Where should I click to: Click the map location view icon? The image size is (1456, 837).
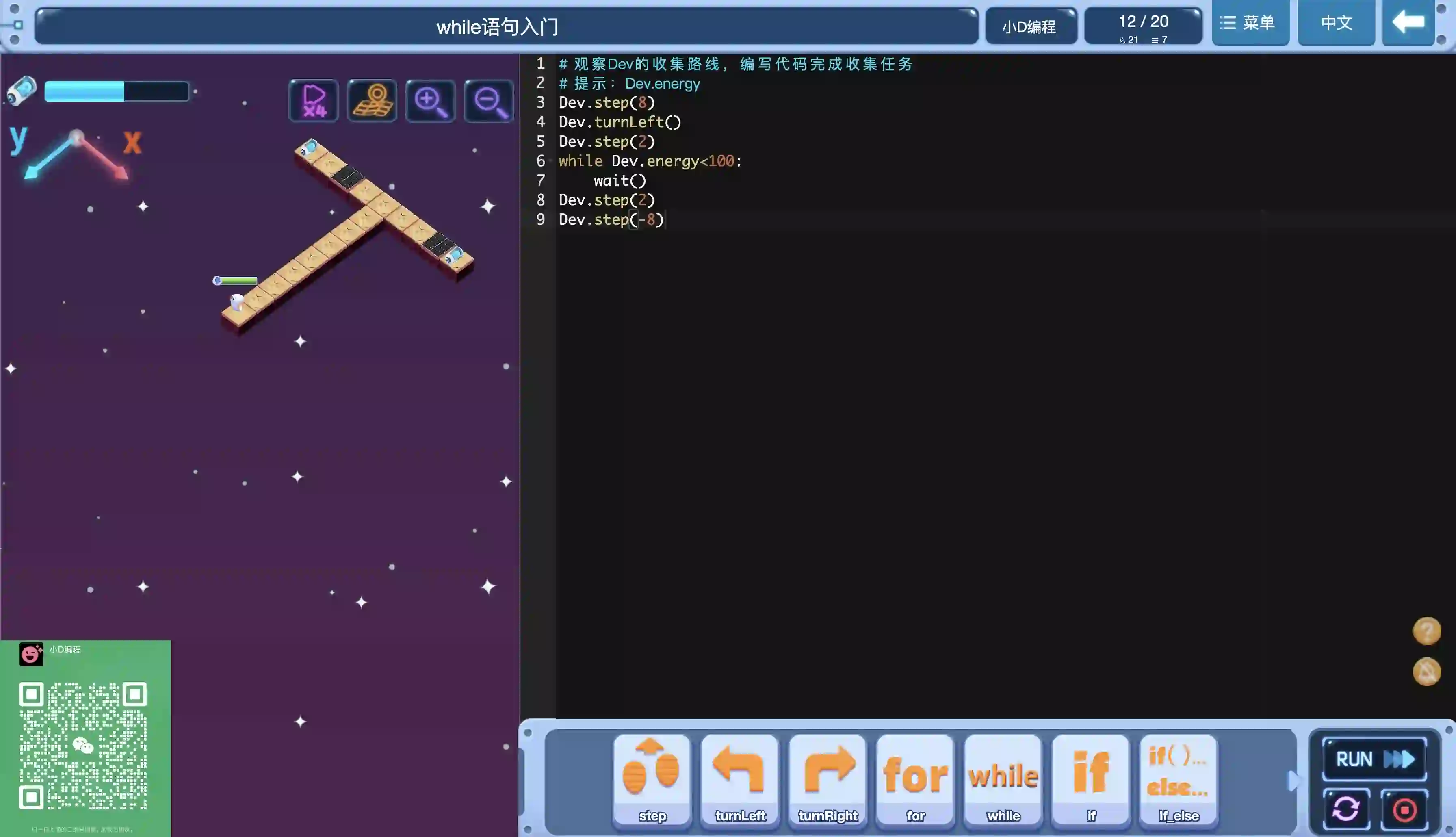pyautogui.click(x=373, y=101)
